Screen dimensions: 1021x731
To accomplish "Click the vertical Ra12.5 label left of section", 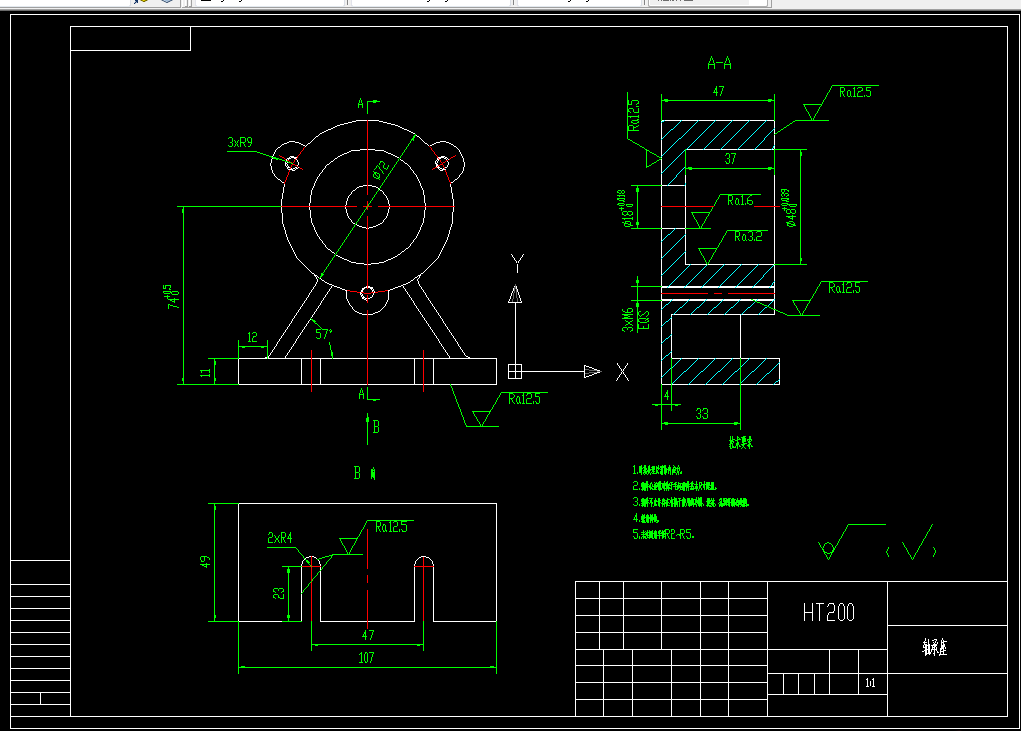I will (x=634, y=115).
